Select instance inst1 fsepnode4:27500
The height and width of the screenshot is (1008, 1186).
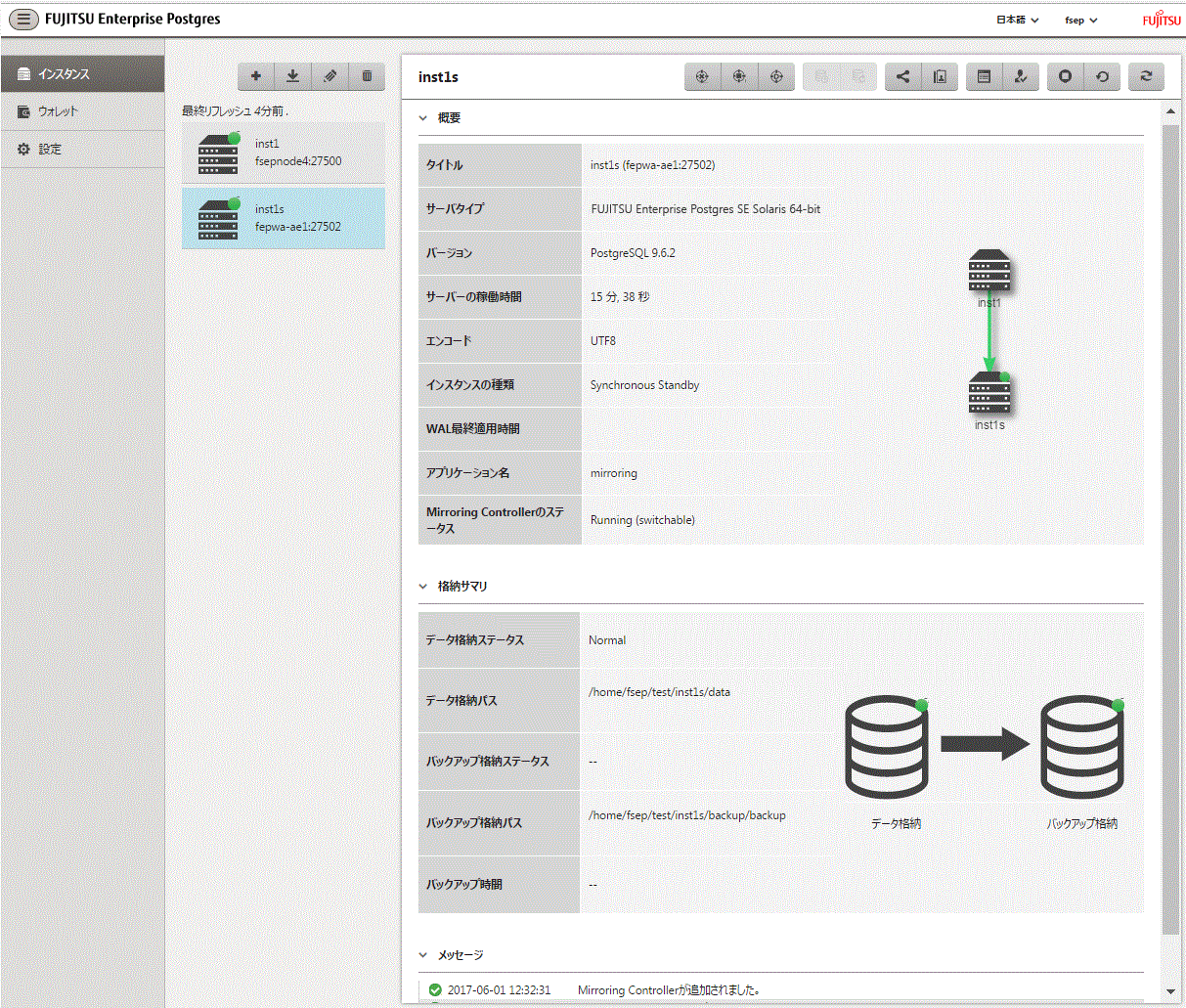[x=284, y=153]
